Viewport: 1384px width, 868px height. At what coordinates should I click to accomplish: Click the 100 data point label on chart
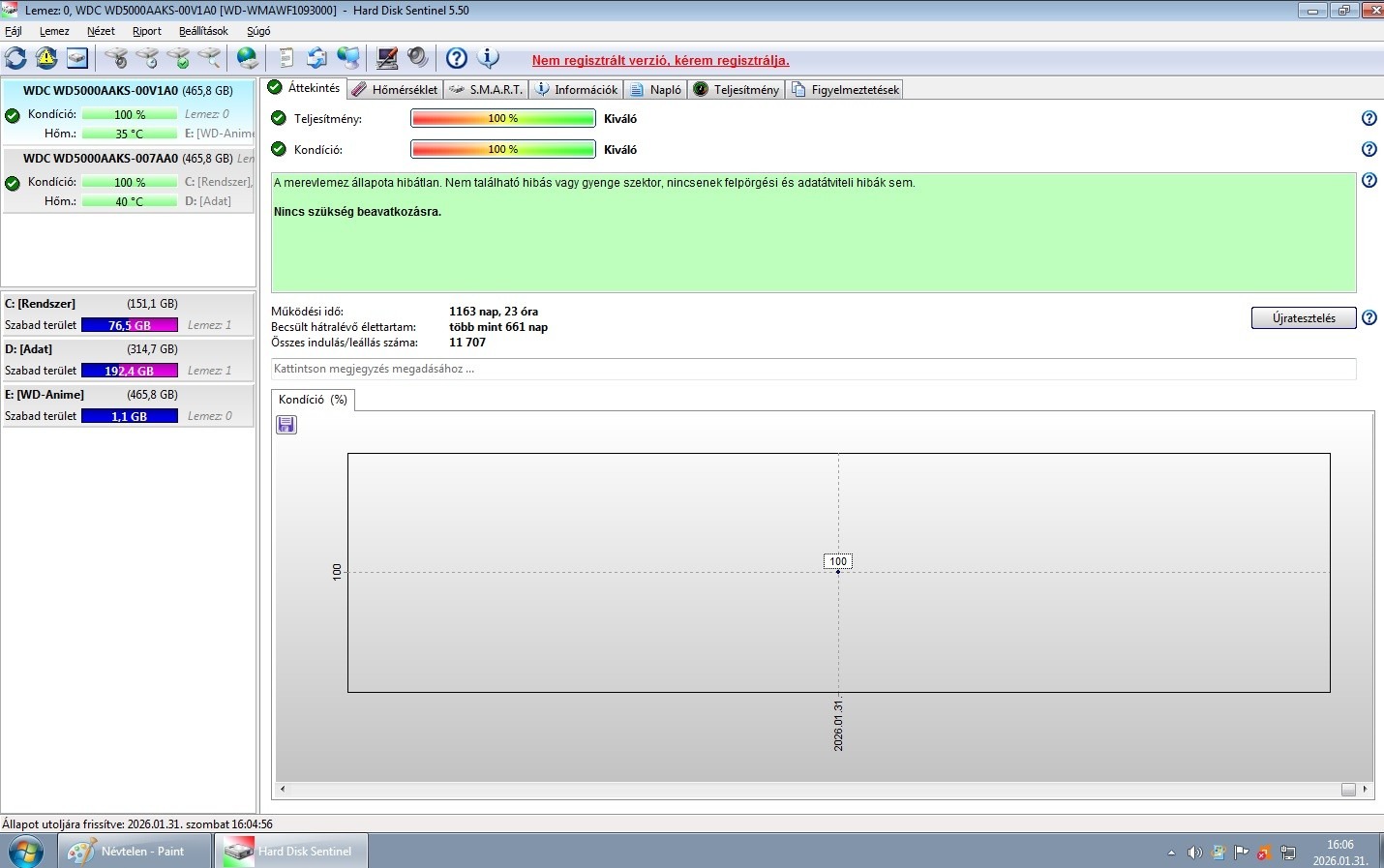pyautogui.click(x=838, y=561)
